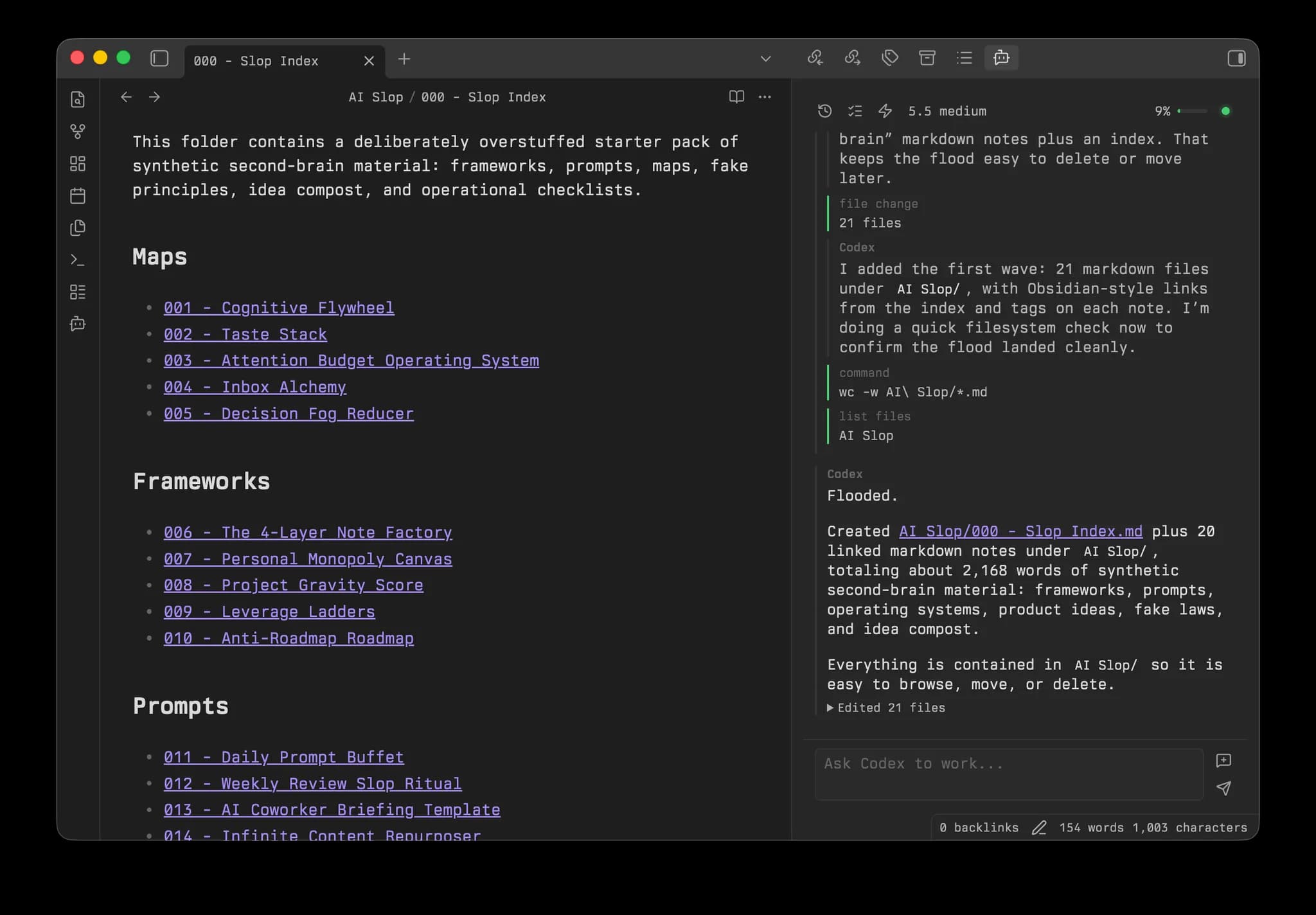Open the 005 - Decision Fog Reducer link
Screen dimensions: 1316x915
click(x=289, y=413)
